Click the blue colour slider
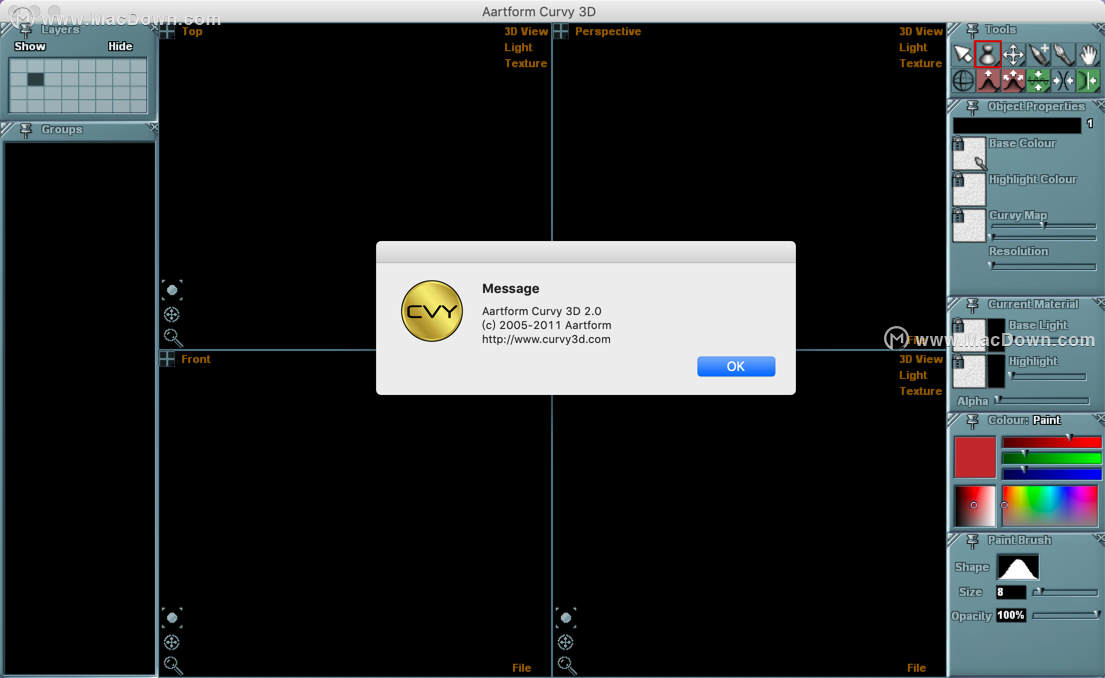 coord(1051,474)
